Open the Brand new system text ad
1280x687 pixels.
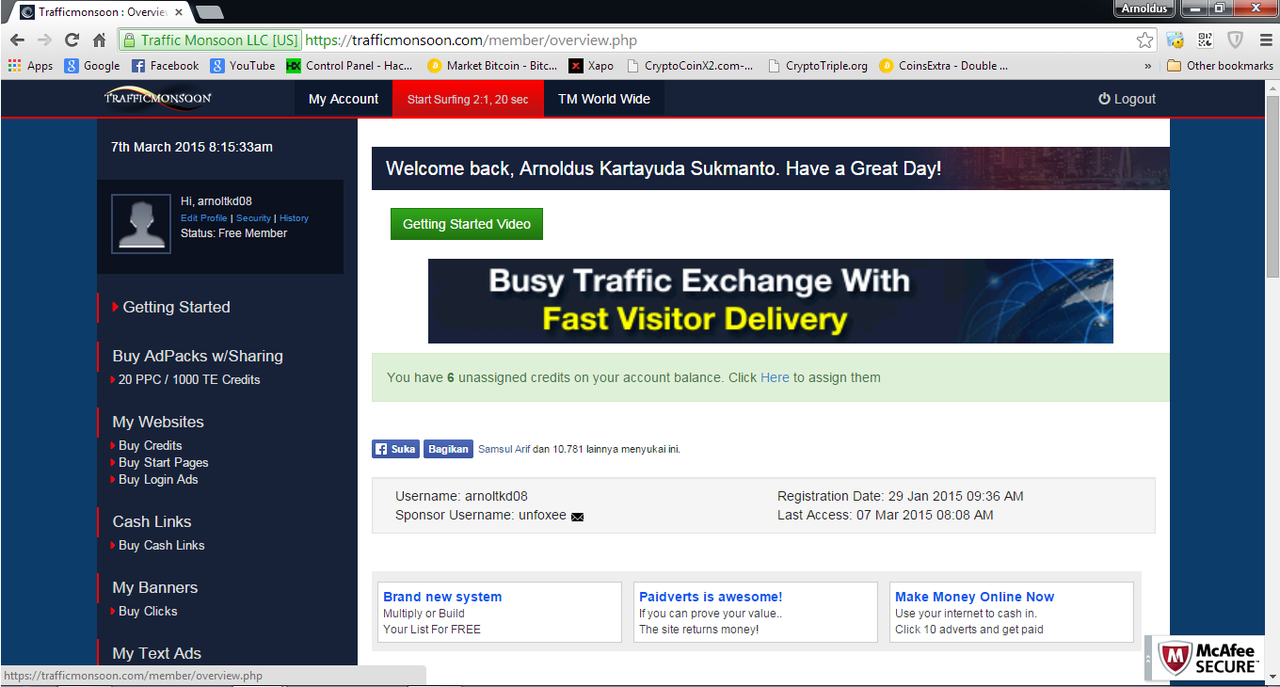(442, 597)
